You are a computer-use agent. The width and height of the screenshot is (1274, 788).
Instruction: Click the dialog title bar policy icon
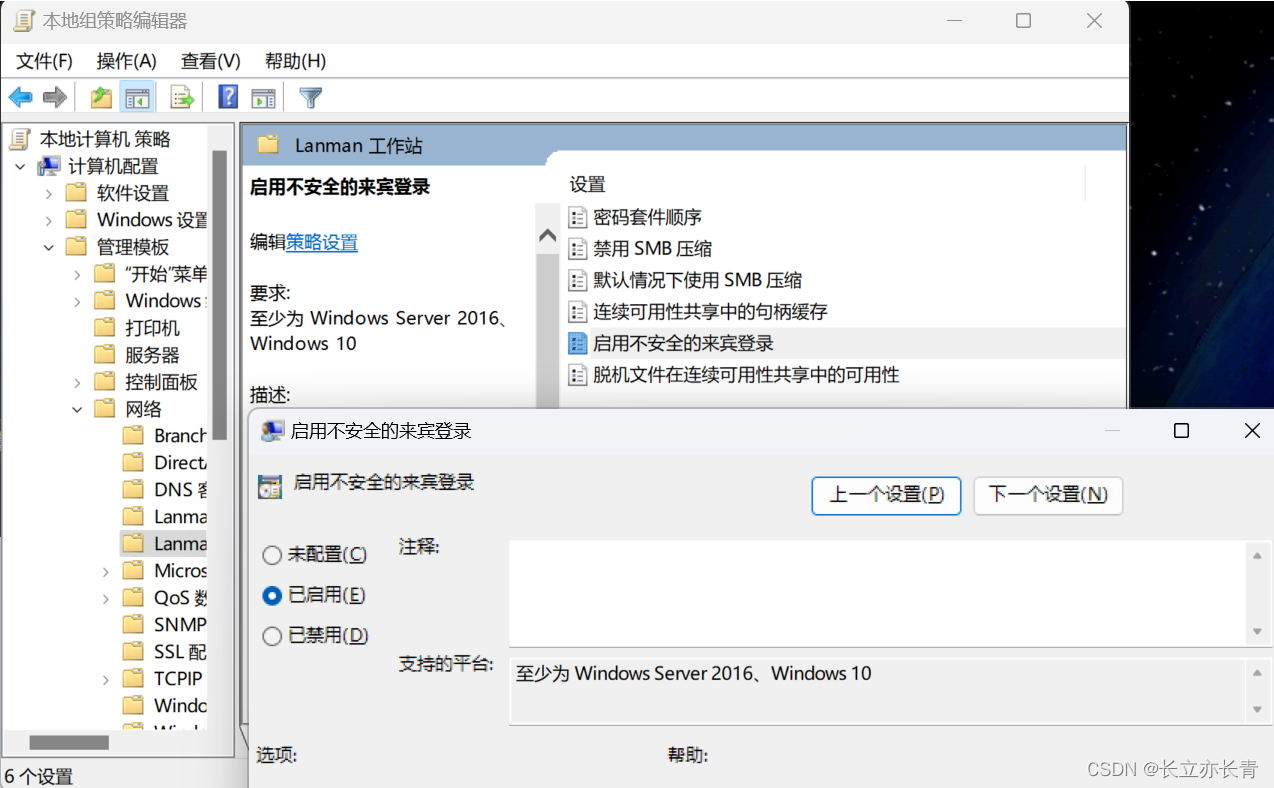click(270, 431)
